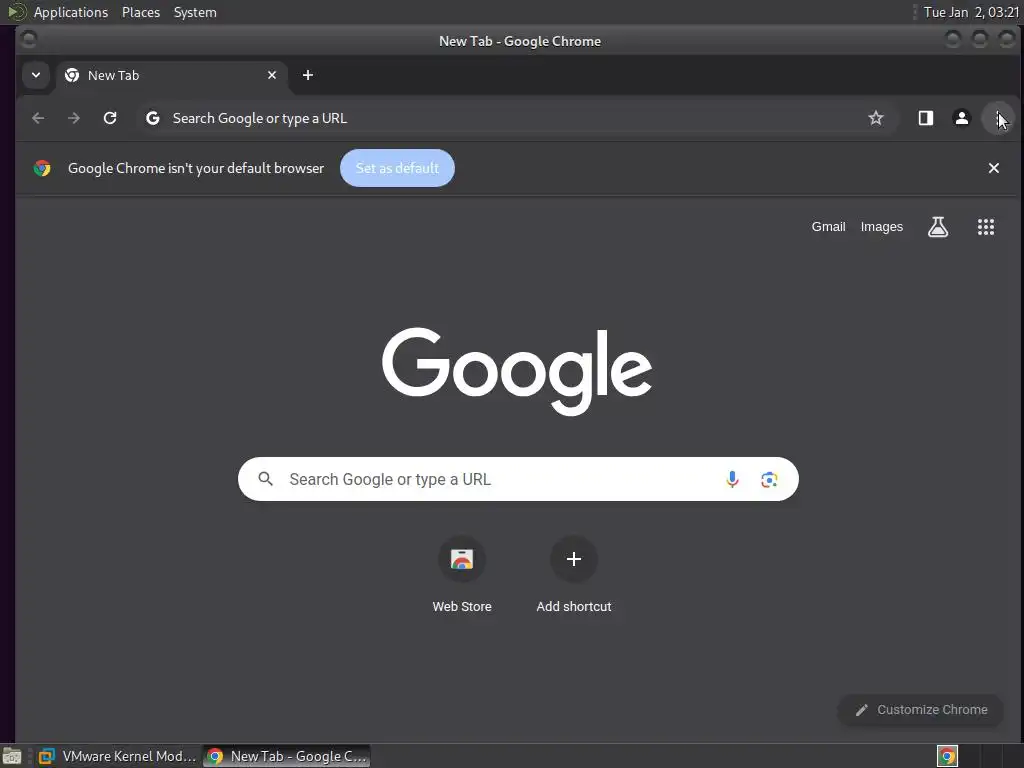Open the Places menu
This screenshot has width=1024, height=768.
pos(141,12)
